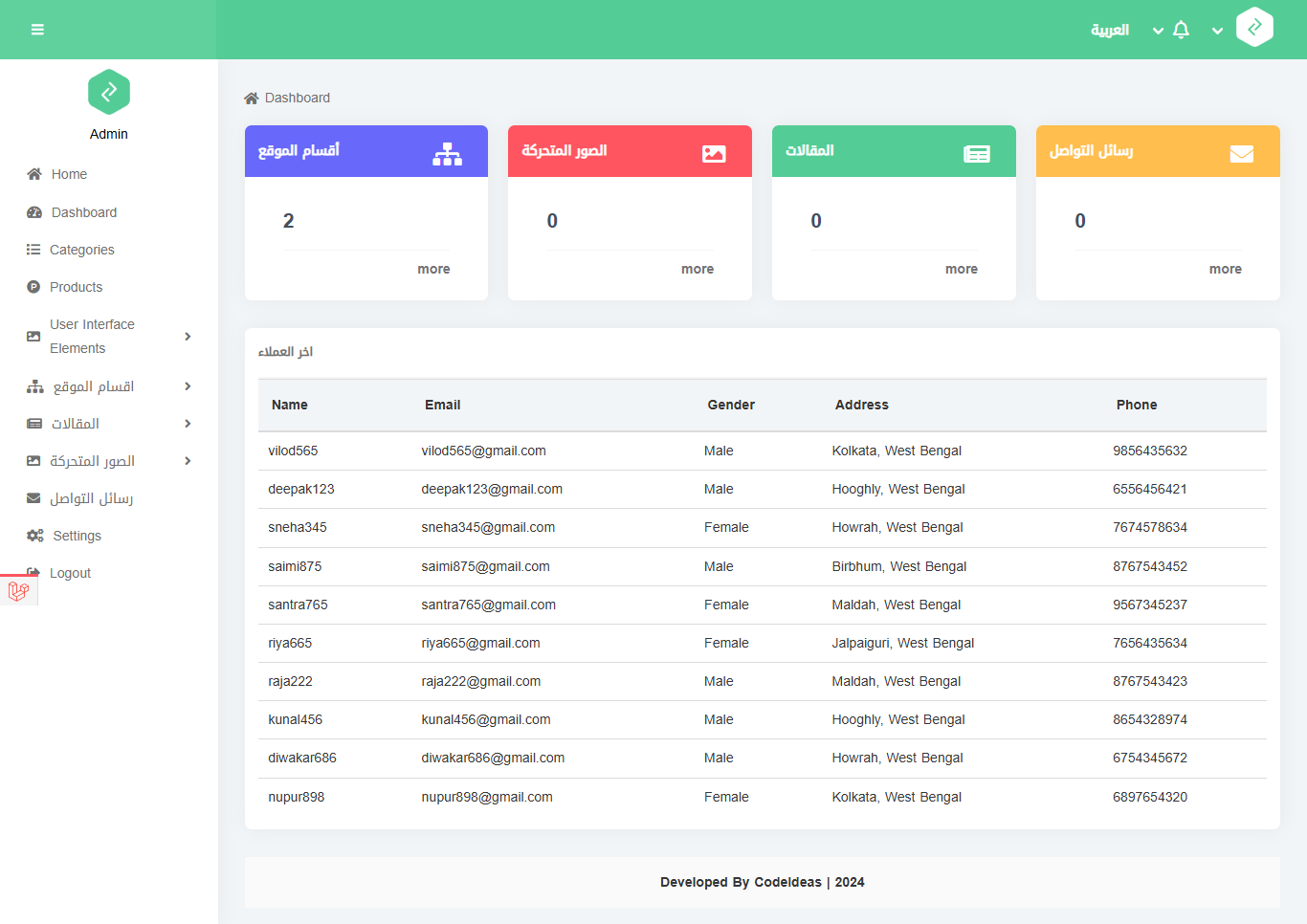Click the notification bell icon
The height and width of the screenshot is (924, 1307).
[1181, 30]
